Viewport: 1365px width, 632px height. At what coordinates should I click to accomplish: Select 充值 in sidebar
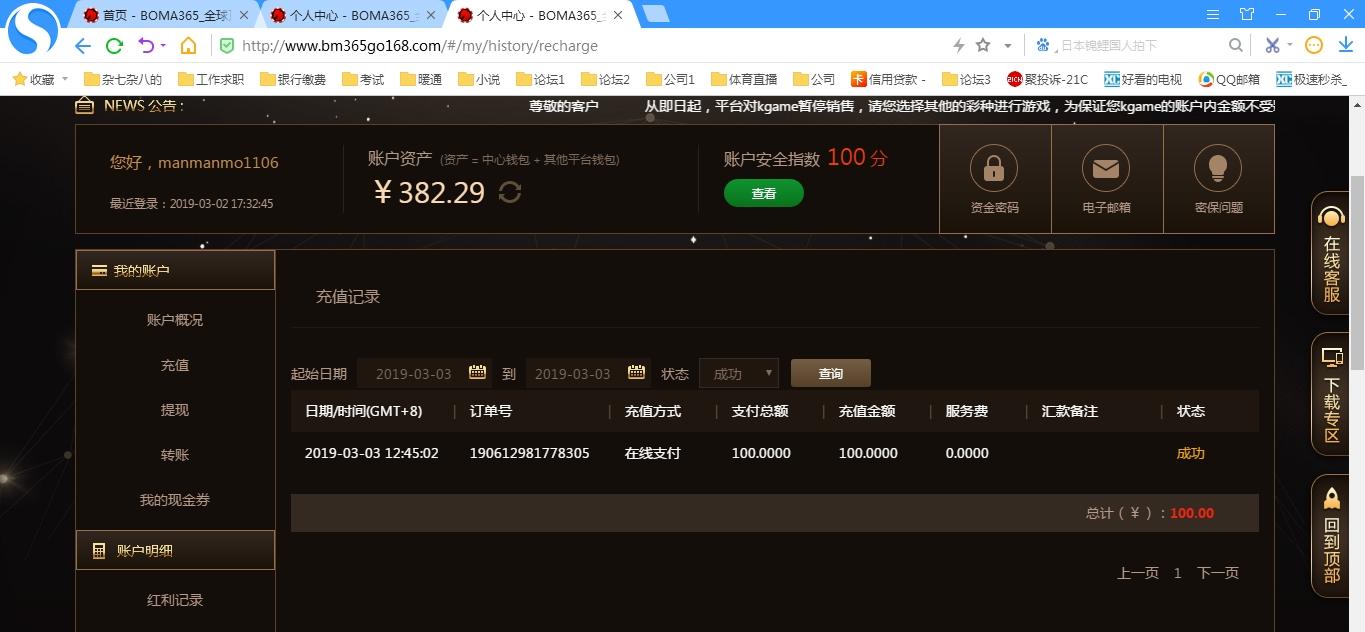175,365
